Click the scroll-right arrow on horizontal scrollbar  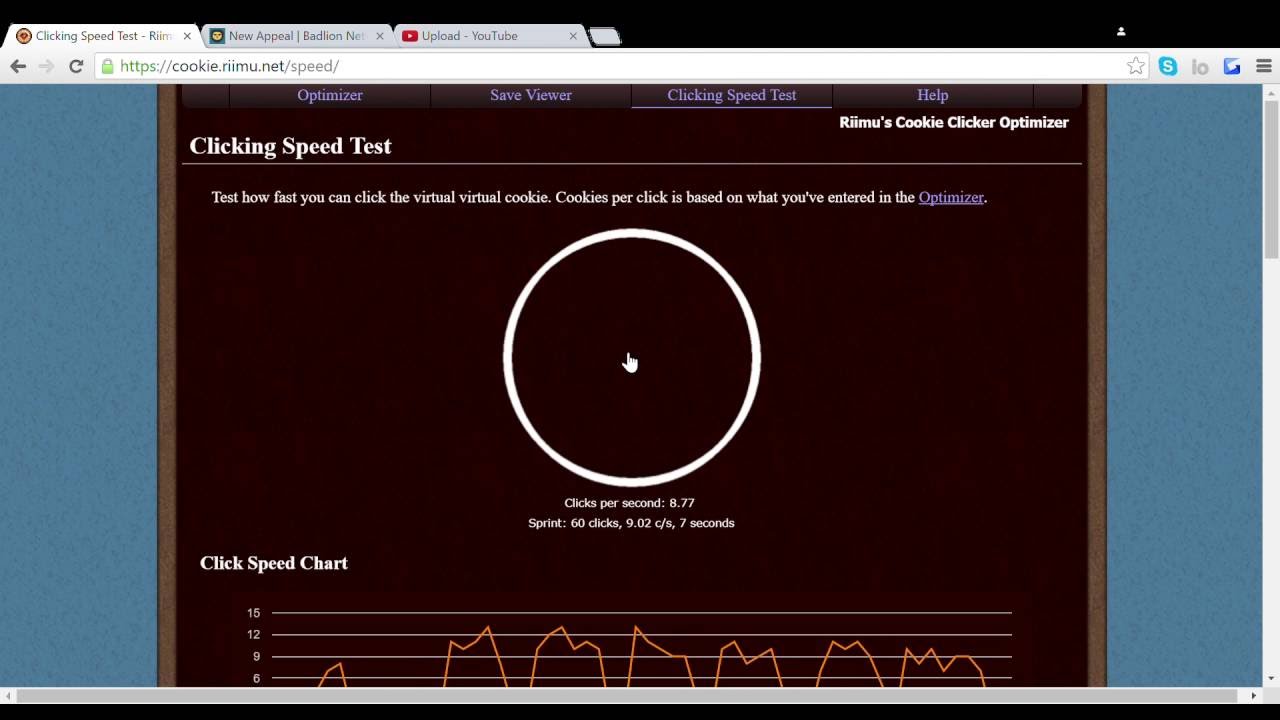(x=1254, y=695)
